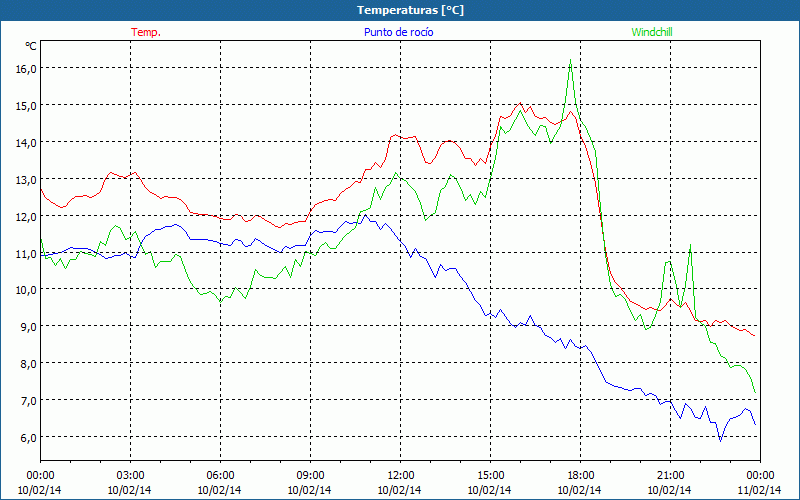Click the 06:00 time axis label
Viewport: 800px width, 500px height.
click(x=220, y=475)
